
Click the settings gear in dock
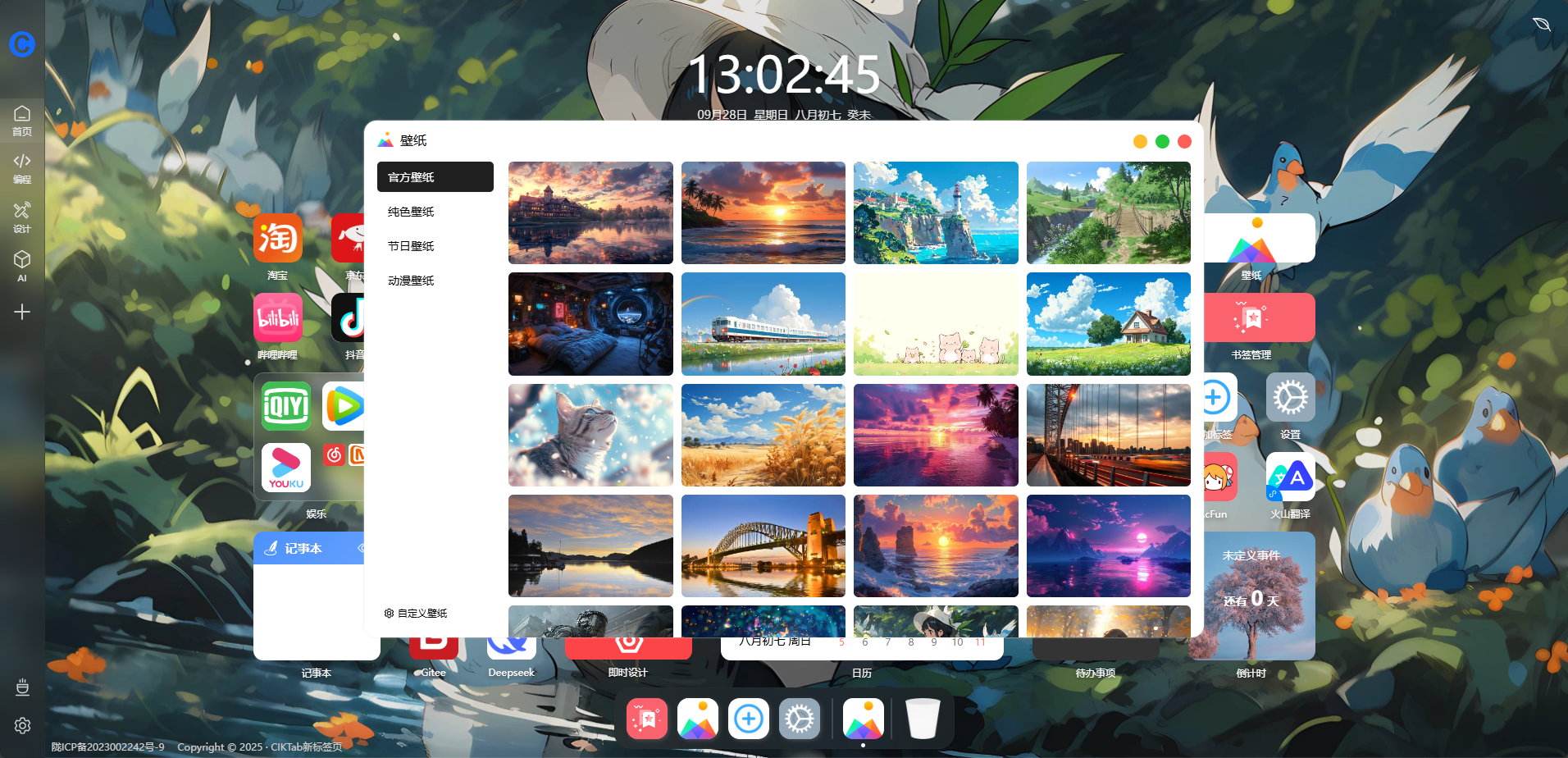800,719
